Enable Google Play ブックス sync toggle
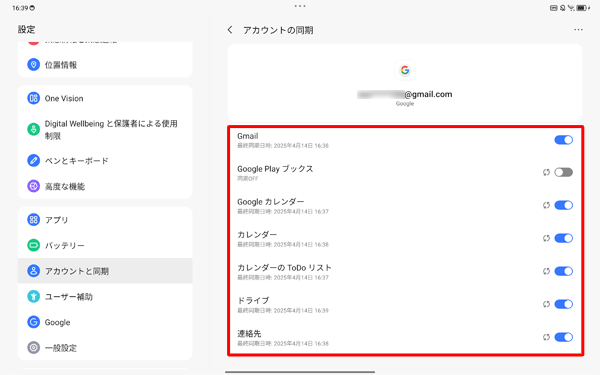This screenshot has height=375, width=600. tap(564, 173)
